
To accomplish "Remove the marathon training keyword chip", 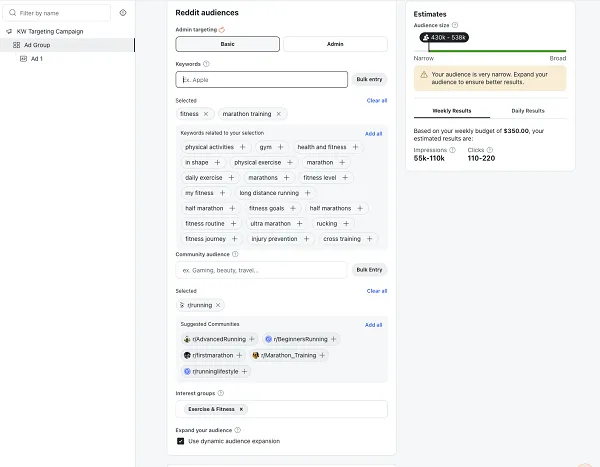I will 279,114.
